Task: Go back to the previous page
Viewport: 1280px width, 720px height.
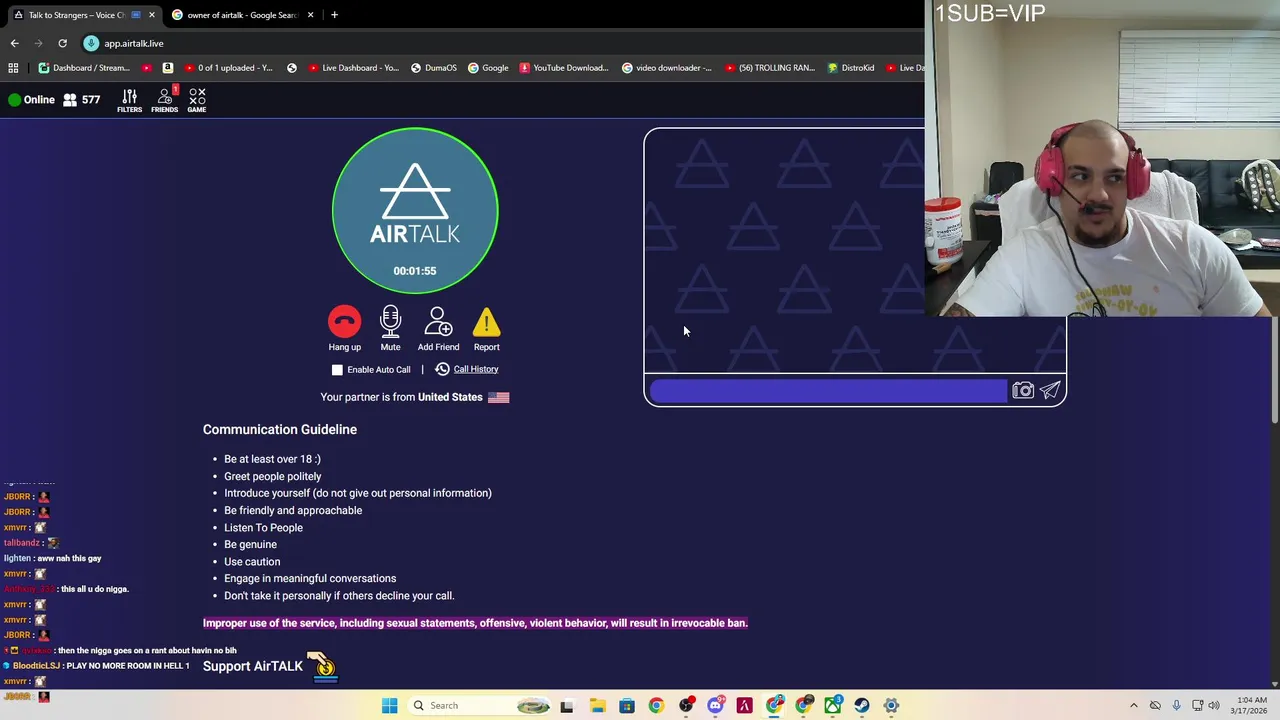Action: pos(14,43)
